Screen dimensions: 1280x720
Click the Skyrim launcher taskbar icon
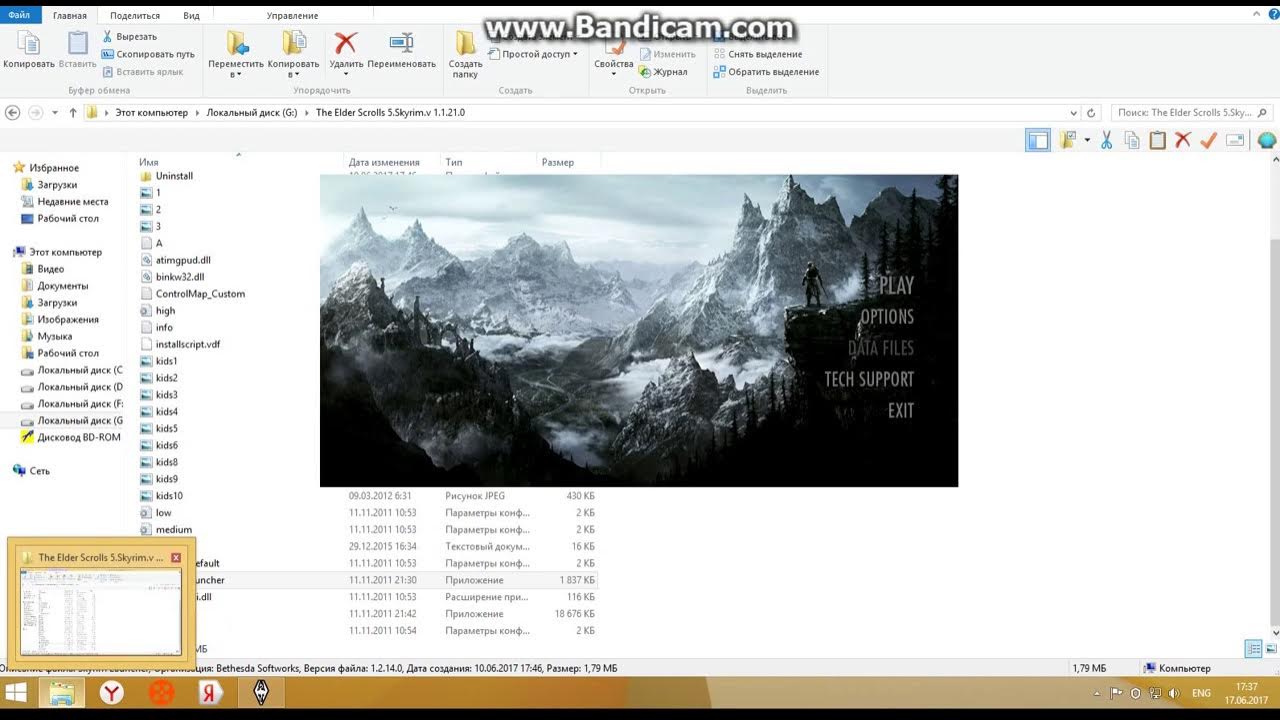261,692
